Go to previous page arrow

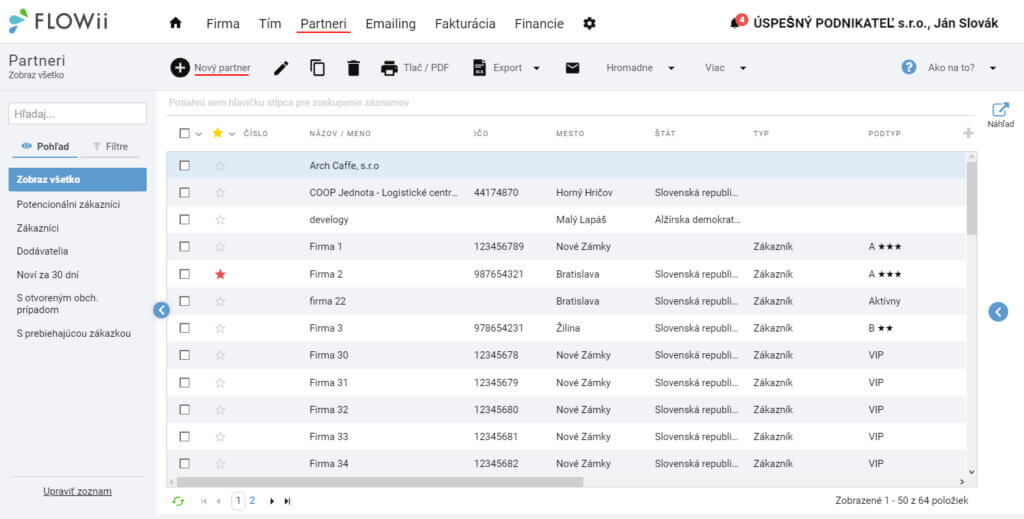(219, 501)
